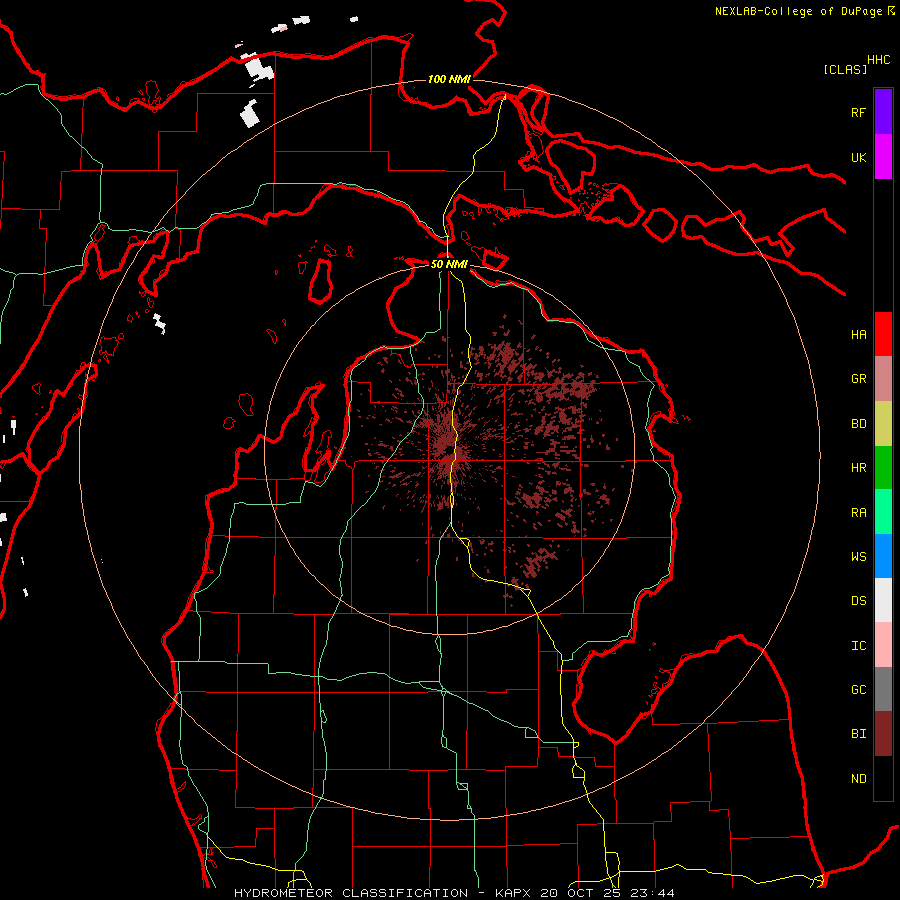The width and height of the screenshot is (900, 900).
Task: Click the DS white legend swatch
Action: 883,600
